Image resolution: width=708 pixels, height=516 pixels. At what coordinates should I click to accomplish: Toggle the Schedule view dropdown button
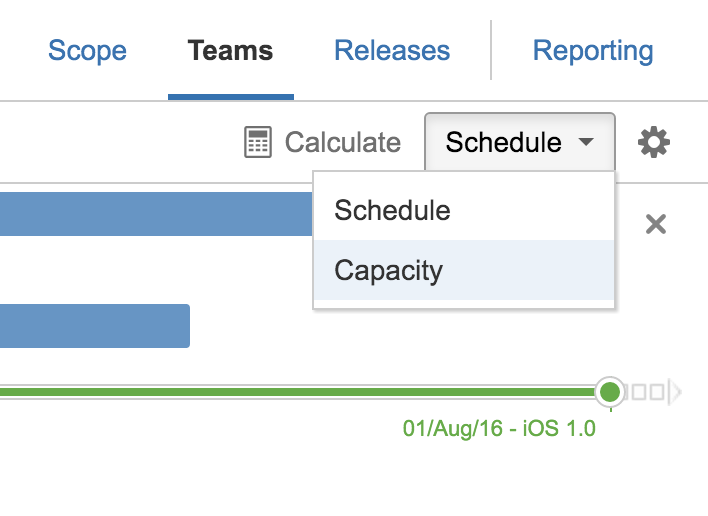520,142
